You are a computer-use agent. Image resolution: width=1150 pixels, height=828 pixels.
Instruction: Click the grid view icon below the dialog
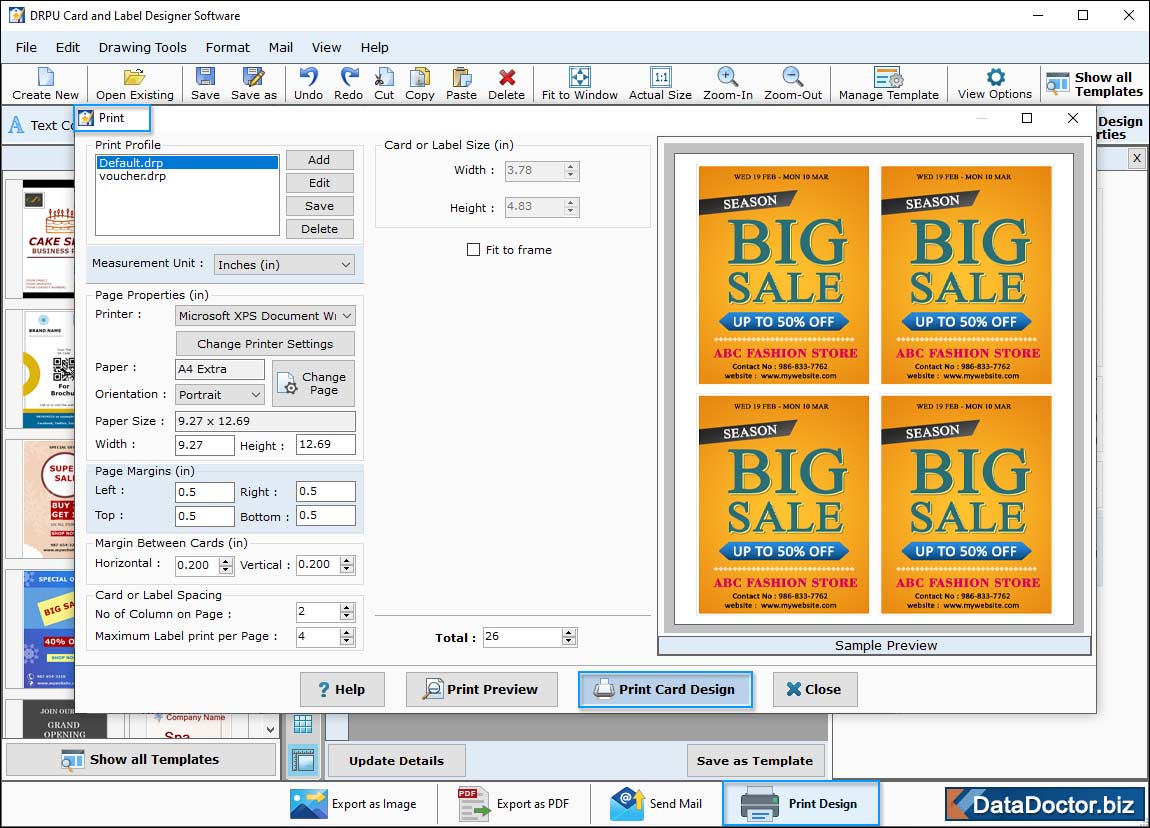point(303,724)
